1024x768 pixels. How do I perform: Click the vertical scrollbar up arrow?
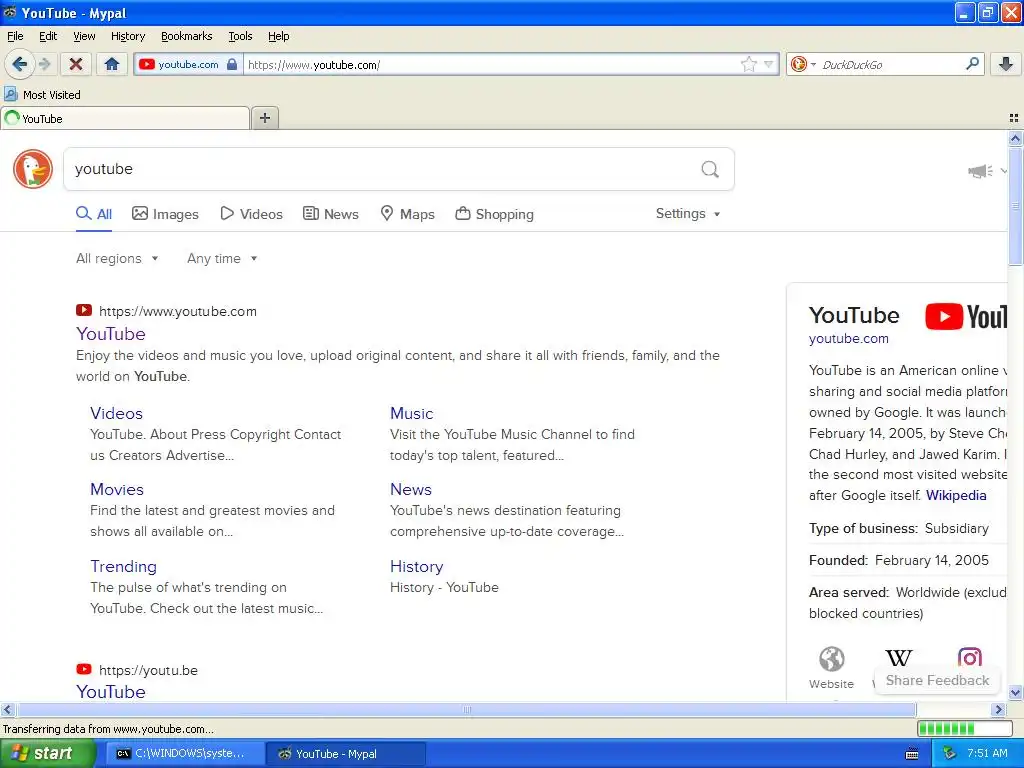pyautogui.click(x=1015, y=138)
